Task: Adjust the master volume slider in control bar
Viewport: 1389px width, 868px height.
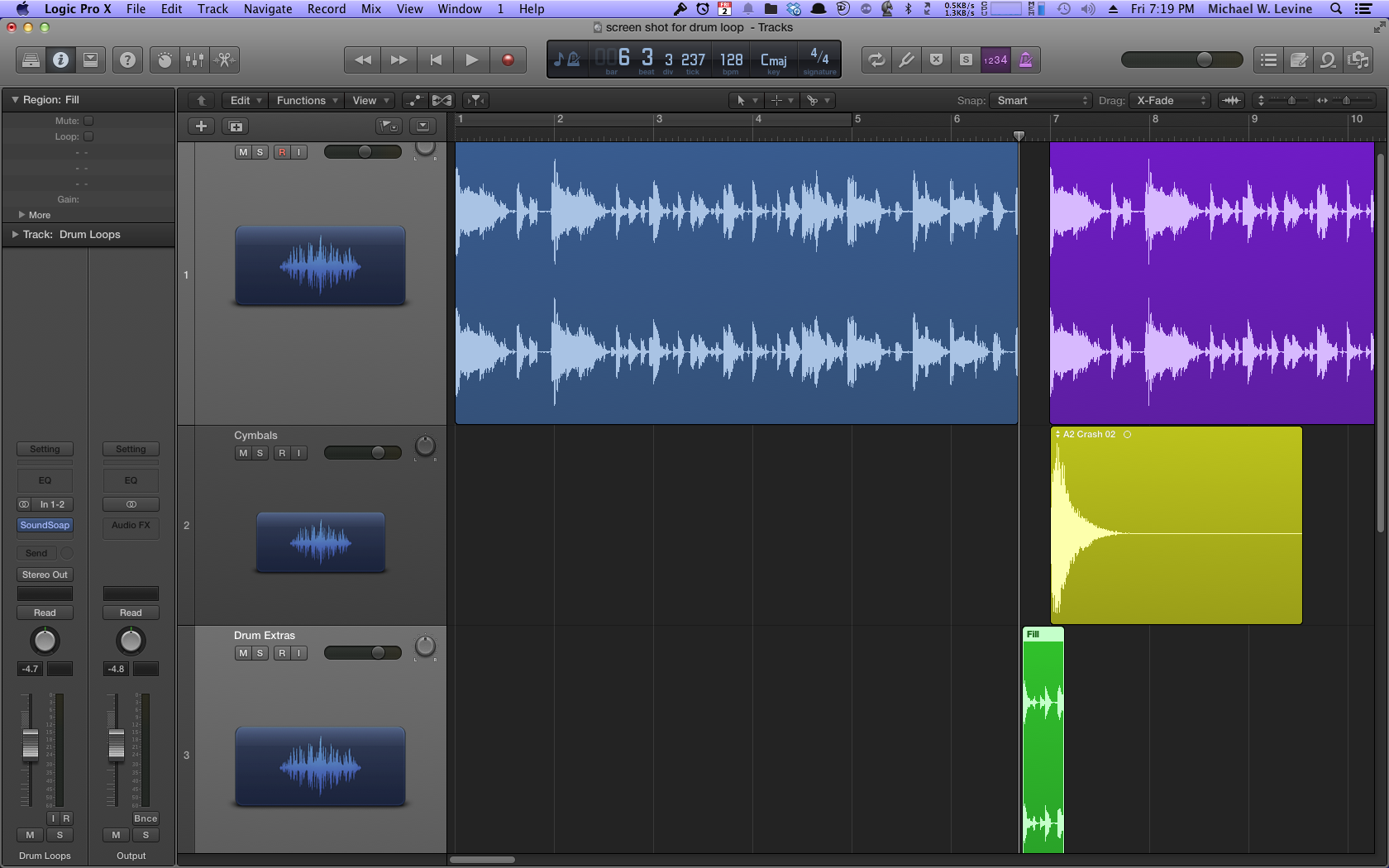Action: [x=1182, y=60]
